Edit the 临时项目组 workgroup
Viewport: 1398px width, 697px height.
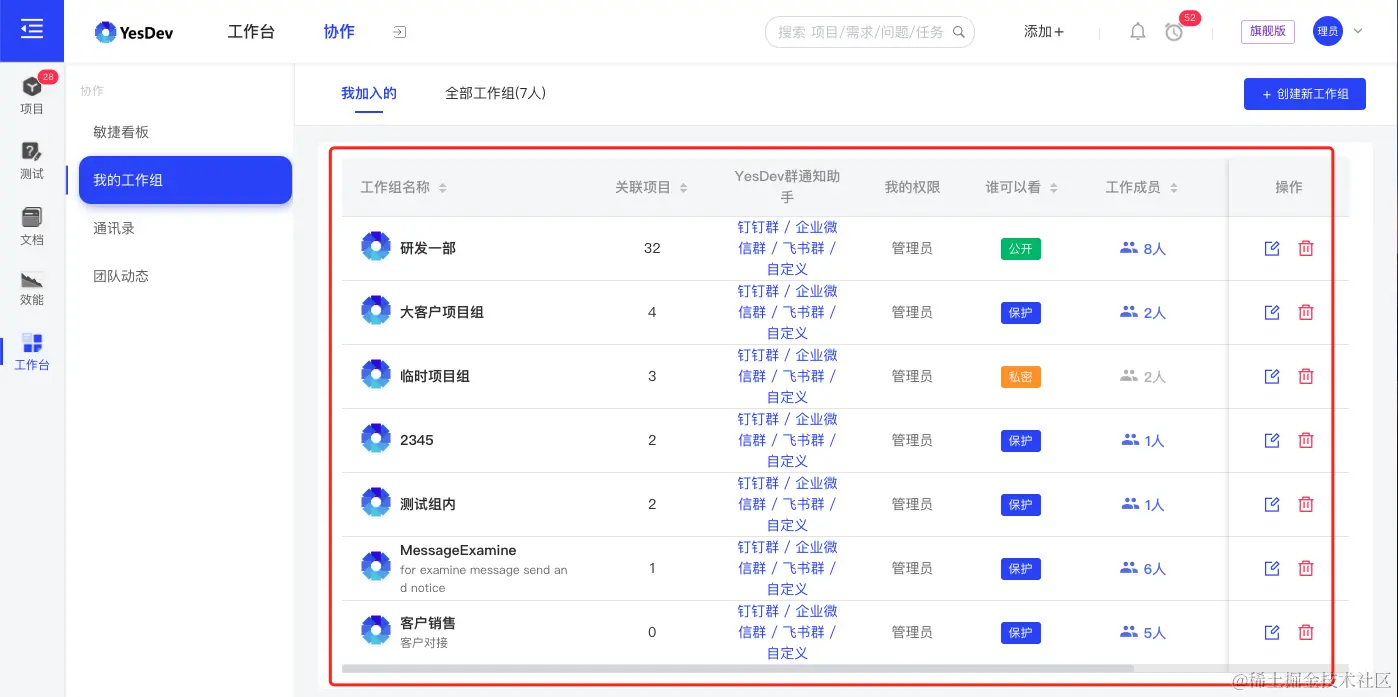point(1272,376)
